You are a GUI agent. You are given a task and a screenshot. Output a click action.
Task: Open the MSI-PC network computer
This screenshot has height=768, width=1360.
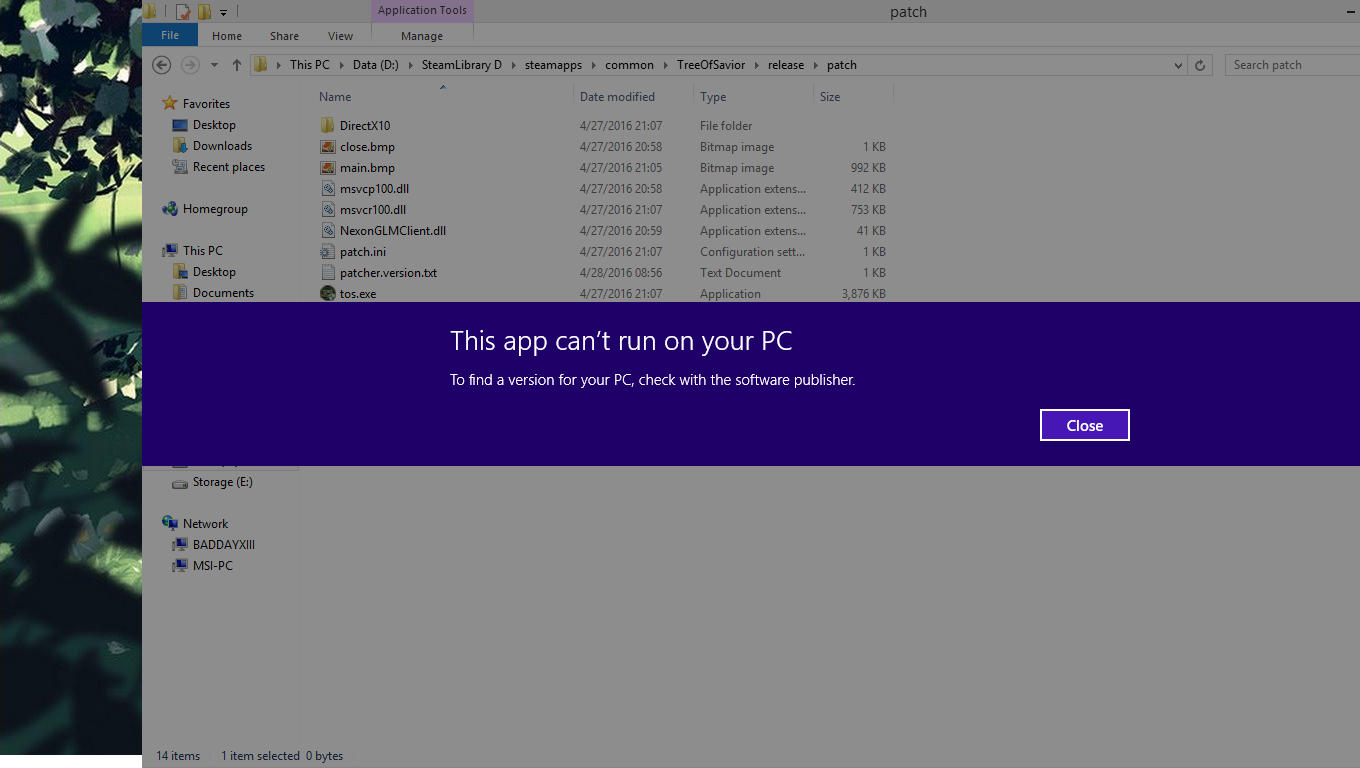(212, 566)
